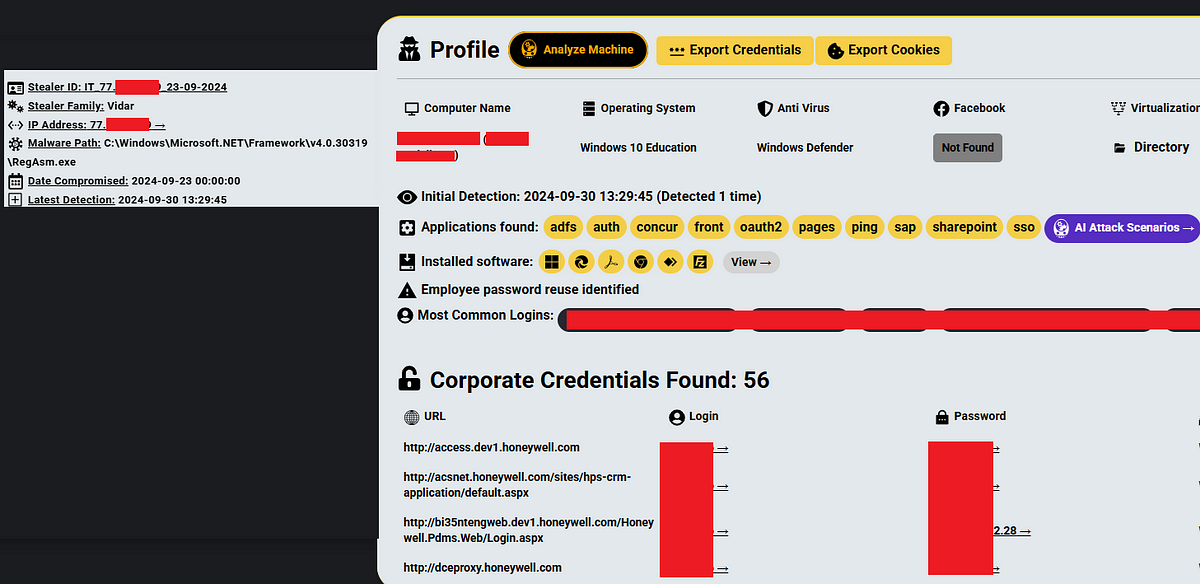Viewport: 1200px width, 584px height.
Task: Click the lock icon beside Password header
Action: click(942, 417)
